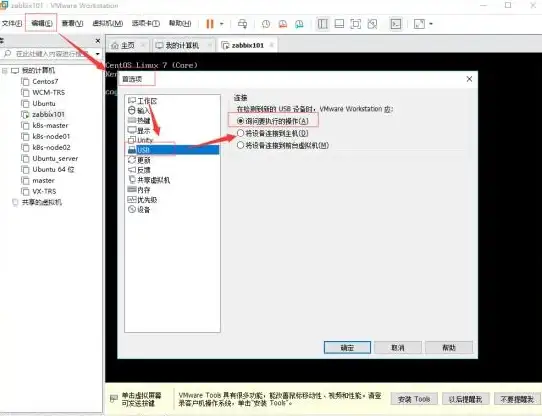
Task: Select VX-TRS virtual machine
Action: (44, 191)
